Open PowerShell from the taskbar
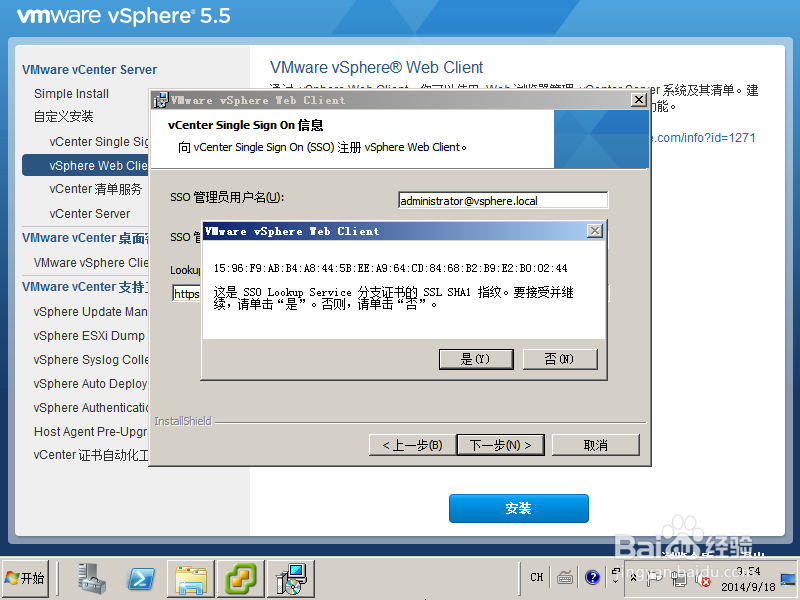 140,578
